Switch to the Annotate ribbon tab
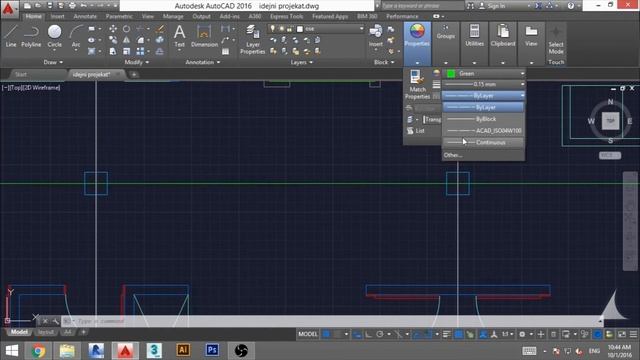640x360 pixels. tap(85, 16)
